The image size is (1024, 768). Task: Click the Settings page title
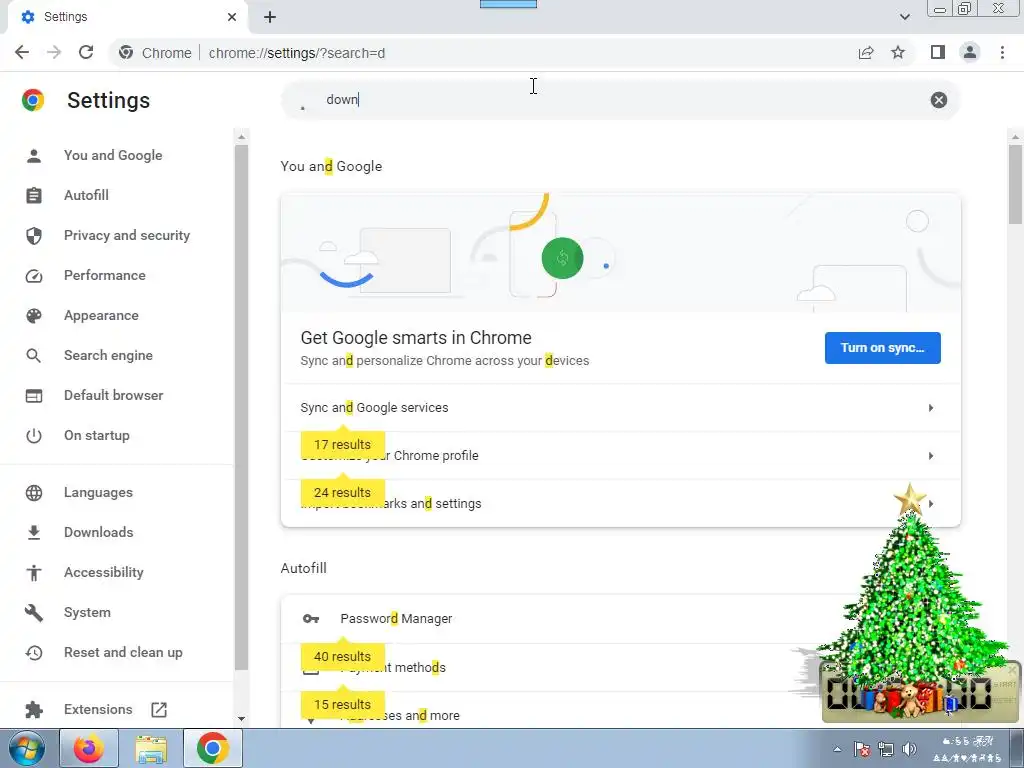[108, 101]
